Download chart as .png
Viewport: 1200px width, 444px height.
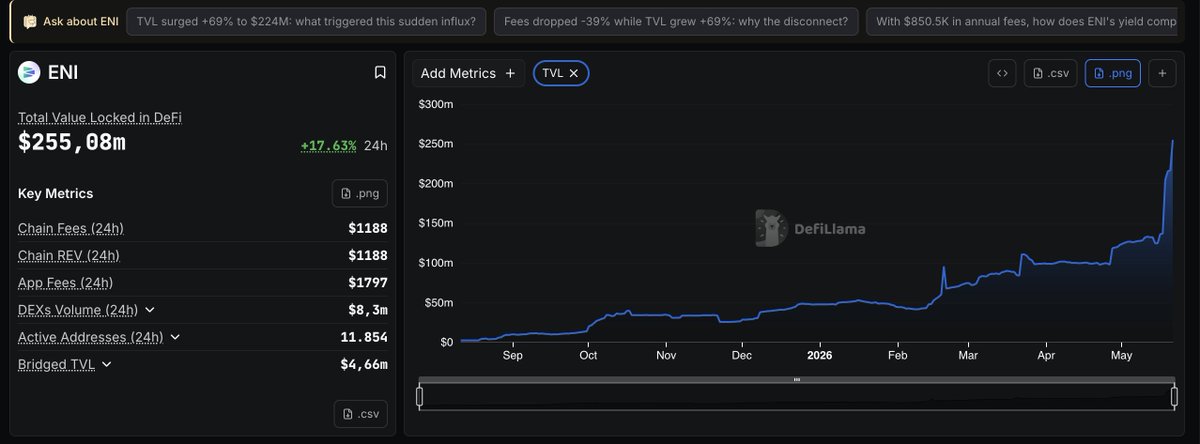[x=1113, y=73]
